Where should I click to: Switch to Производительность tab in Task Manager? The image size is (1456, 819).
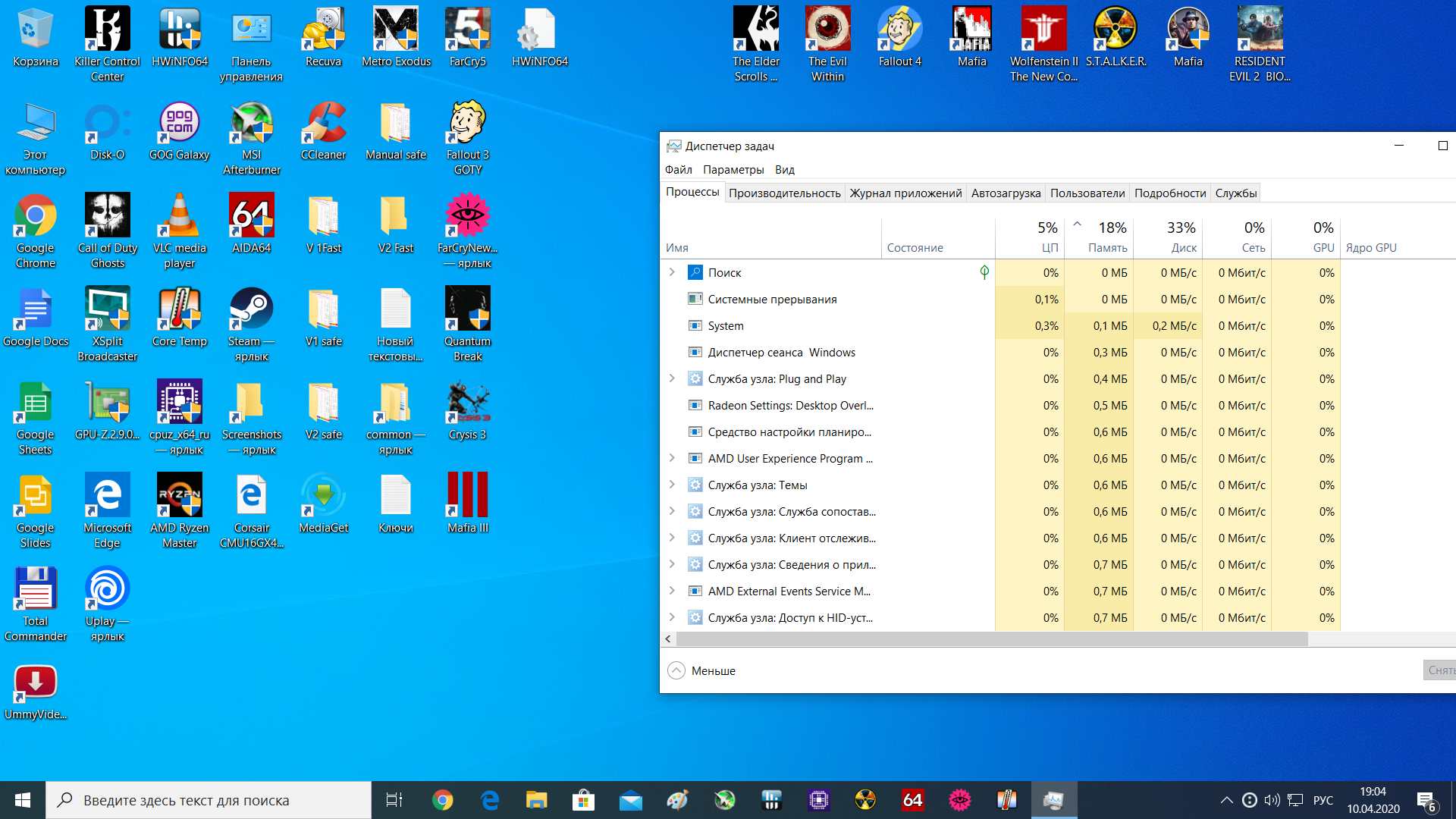783,192
